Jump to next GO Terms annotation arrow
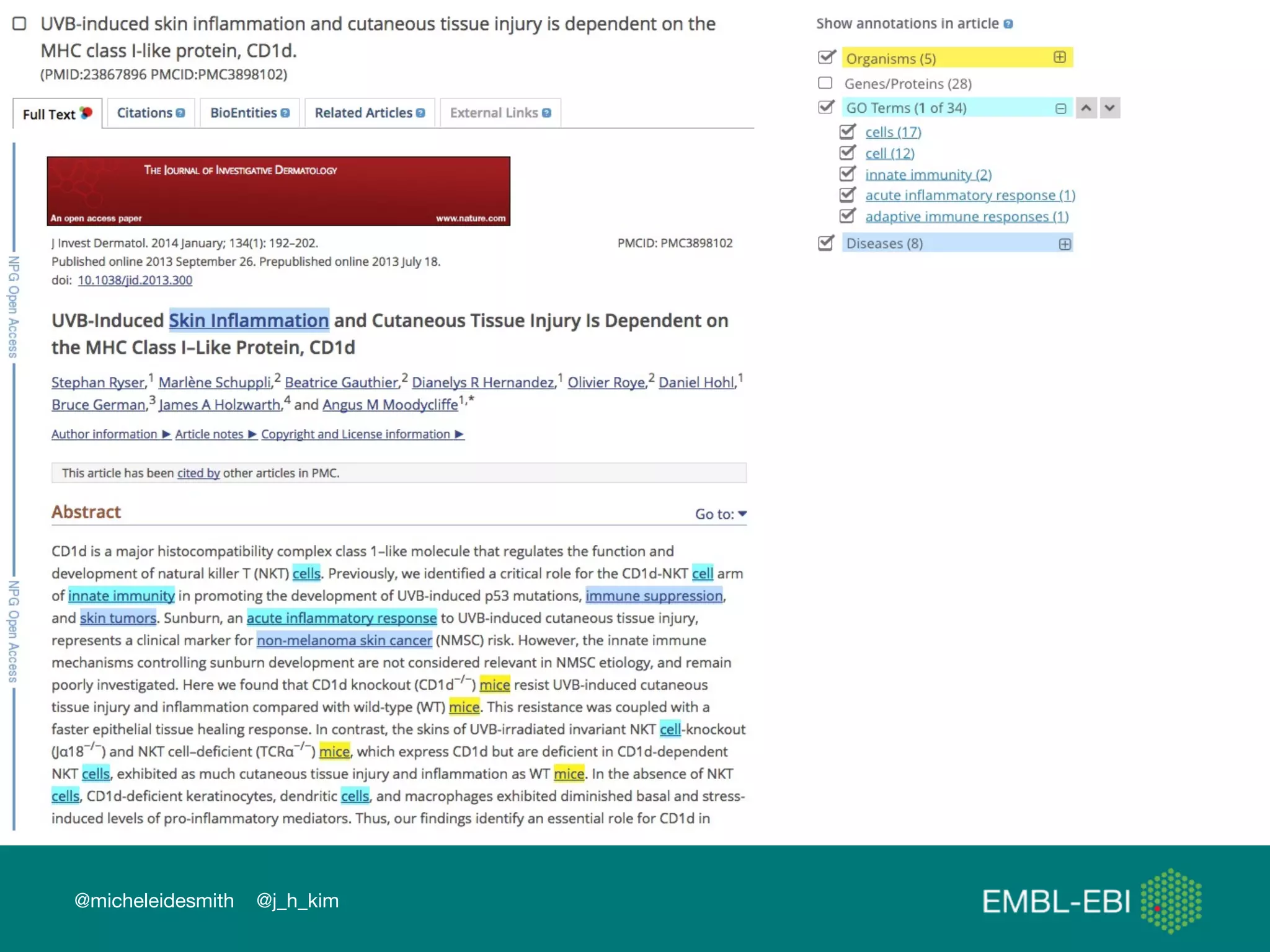 coord(1110,108)
